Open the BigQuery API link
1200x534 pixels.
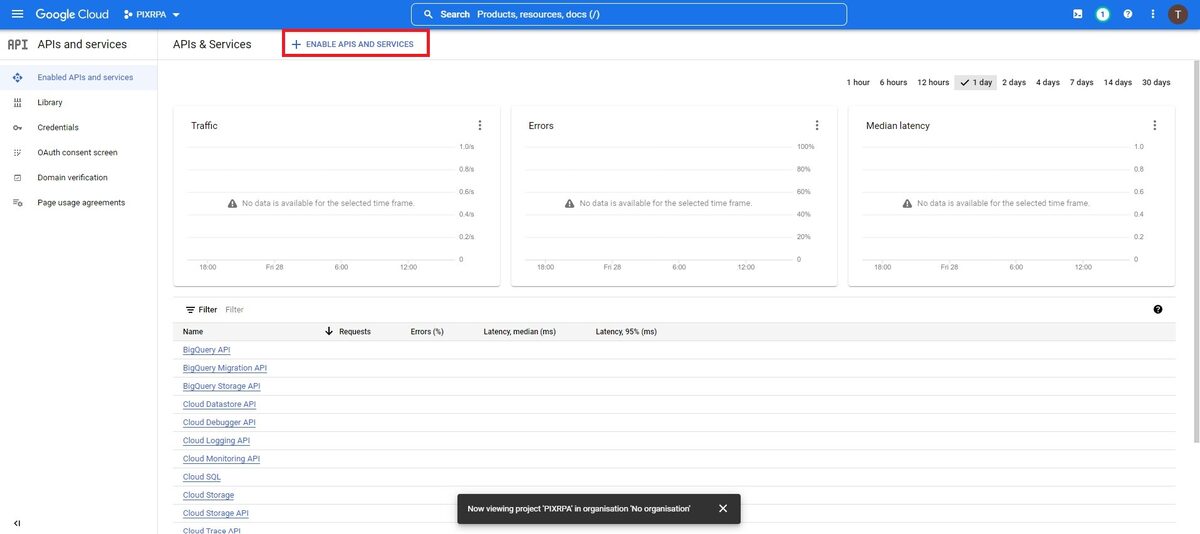206,350
